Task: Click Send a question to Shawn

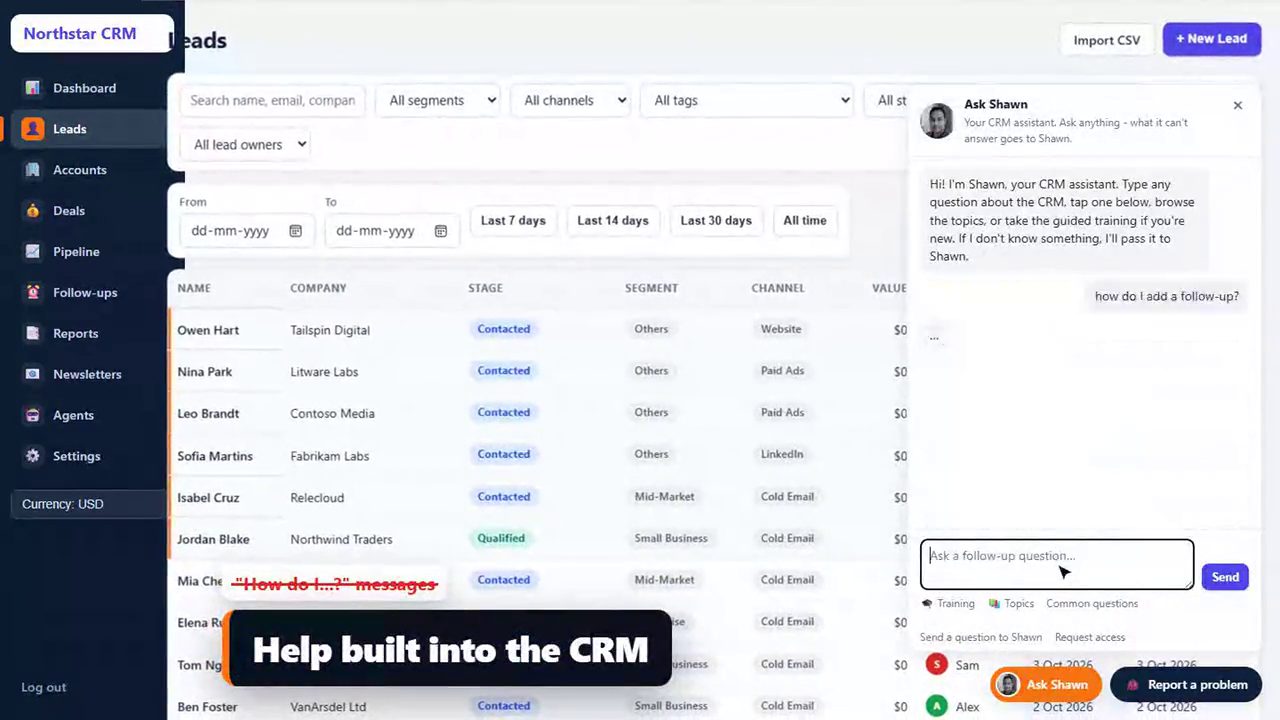Action: (x=981, y=637)
